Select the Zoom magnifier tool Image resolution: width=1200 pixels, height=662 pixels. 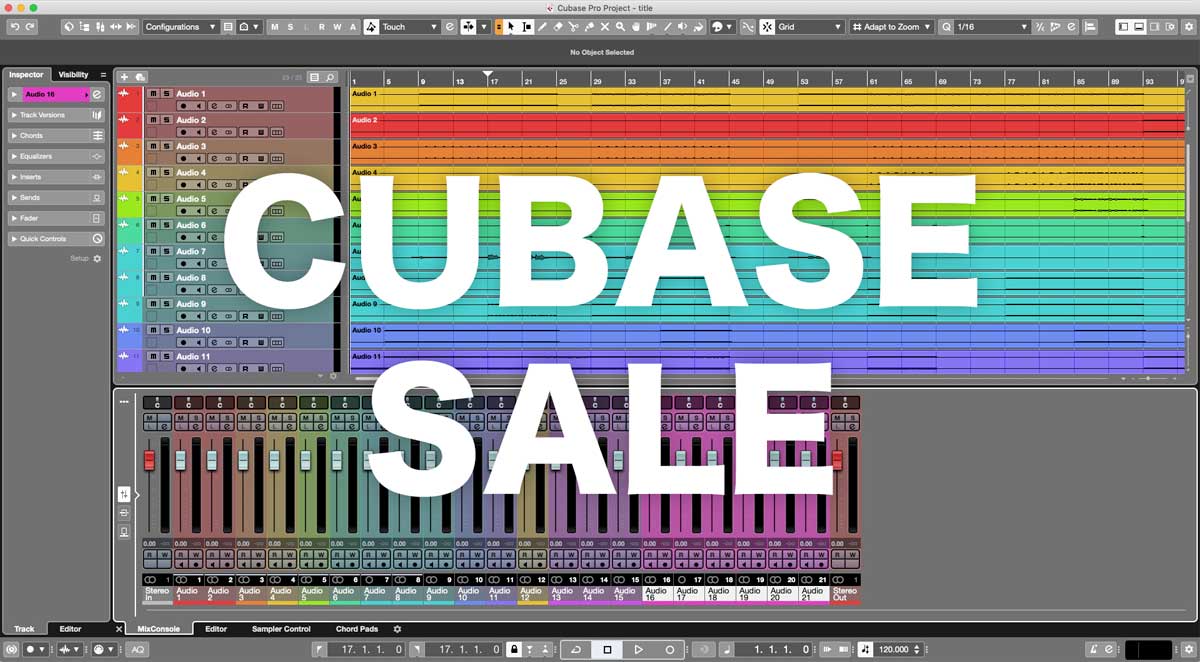(x=620, y=27)
